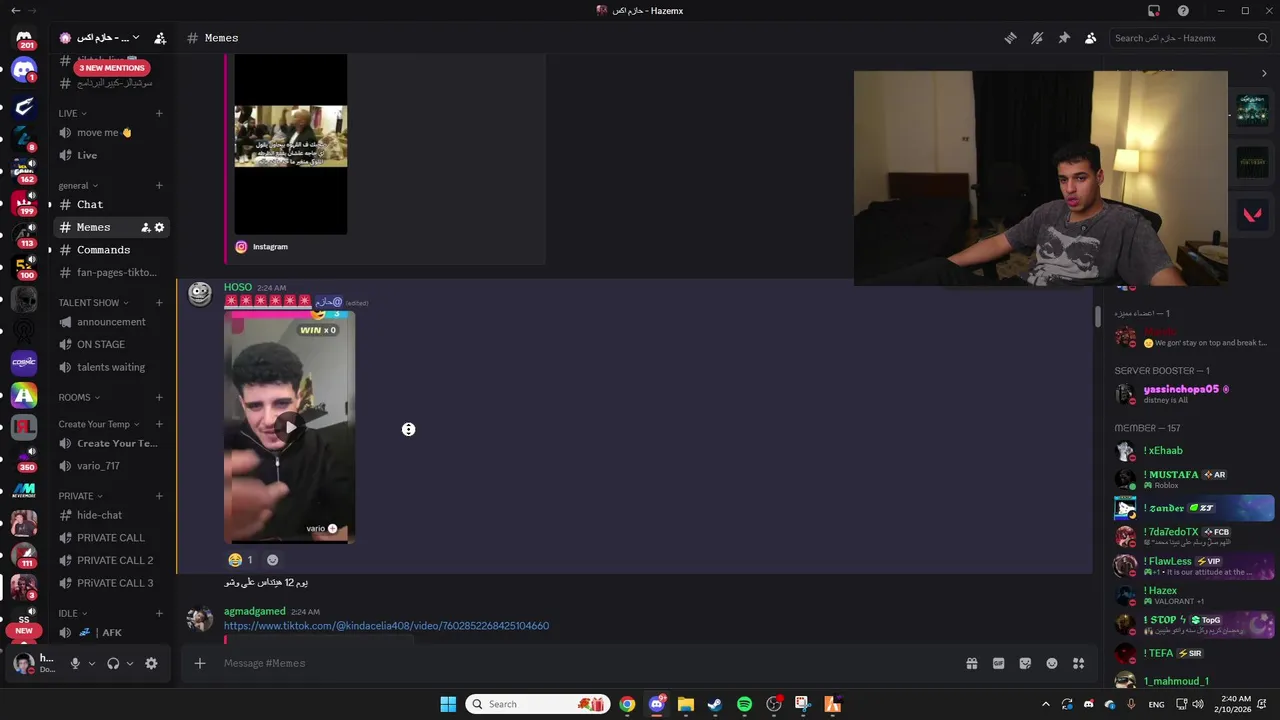Hide the member list panel
The width and height of the screenshot is (1280, 720).
[x=1091, y=38]
